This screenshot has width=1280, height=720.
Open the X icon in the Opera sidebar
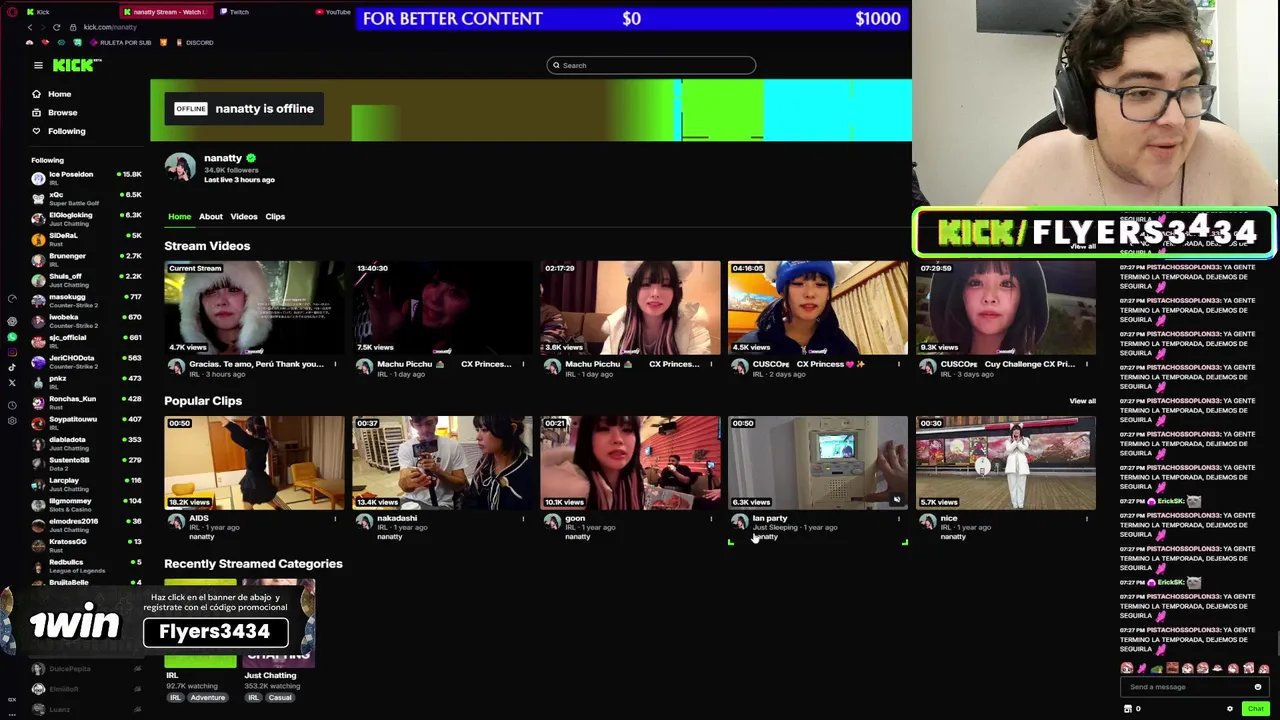(12, 382)
